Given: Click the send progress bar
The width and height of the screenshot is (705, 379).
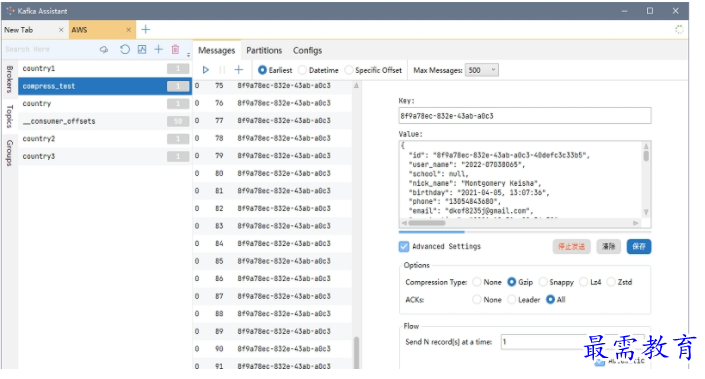Looking at the screenshot, I should click(525, 232).
